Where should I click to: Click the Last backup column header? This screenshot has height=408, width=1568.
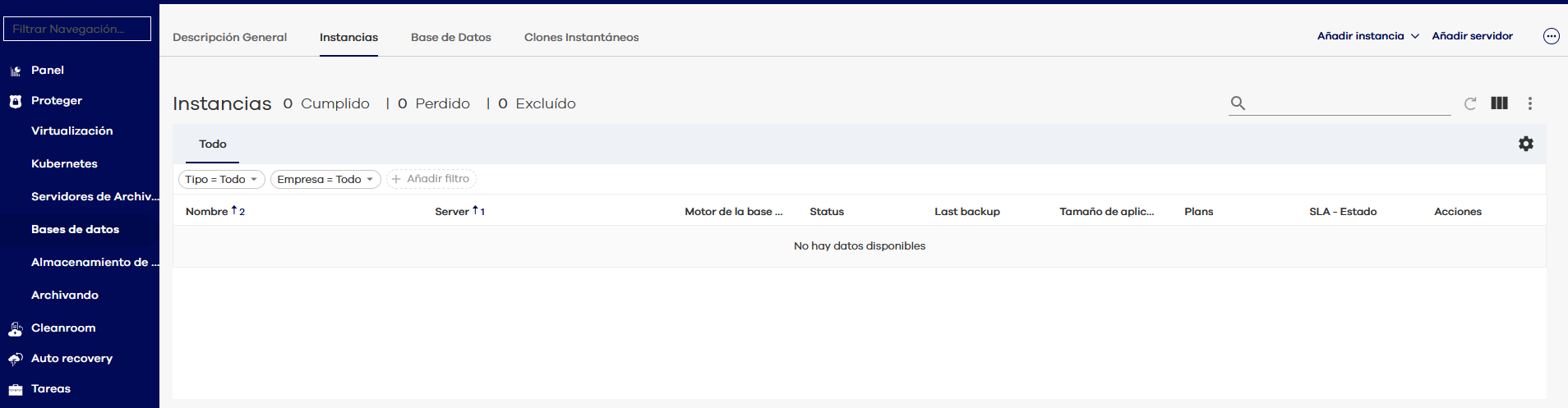pos(967,212)
